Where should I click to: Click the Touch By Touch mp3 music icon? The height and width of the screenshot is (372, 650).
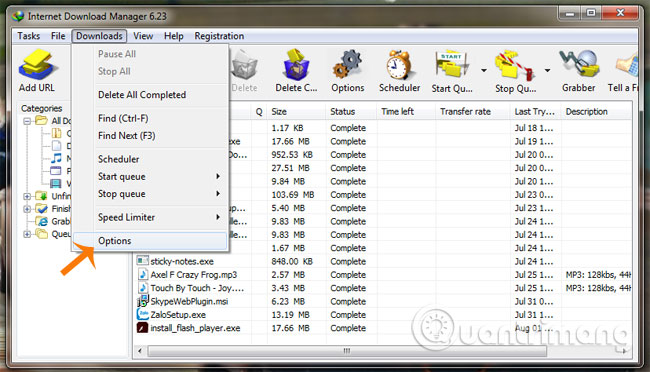[x=143, y=287]
